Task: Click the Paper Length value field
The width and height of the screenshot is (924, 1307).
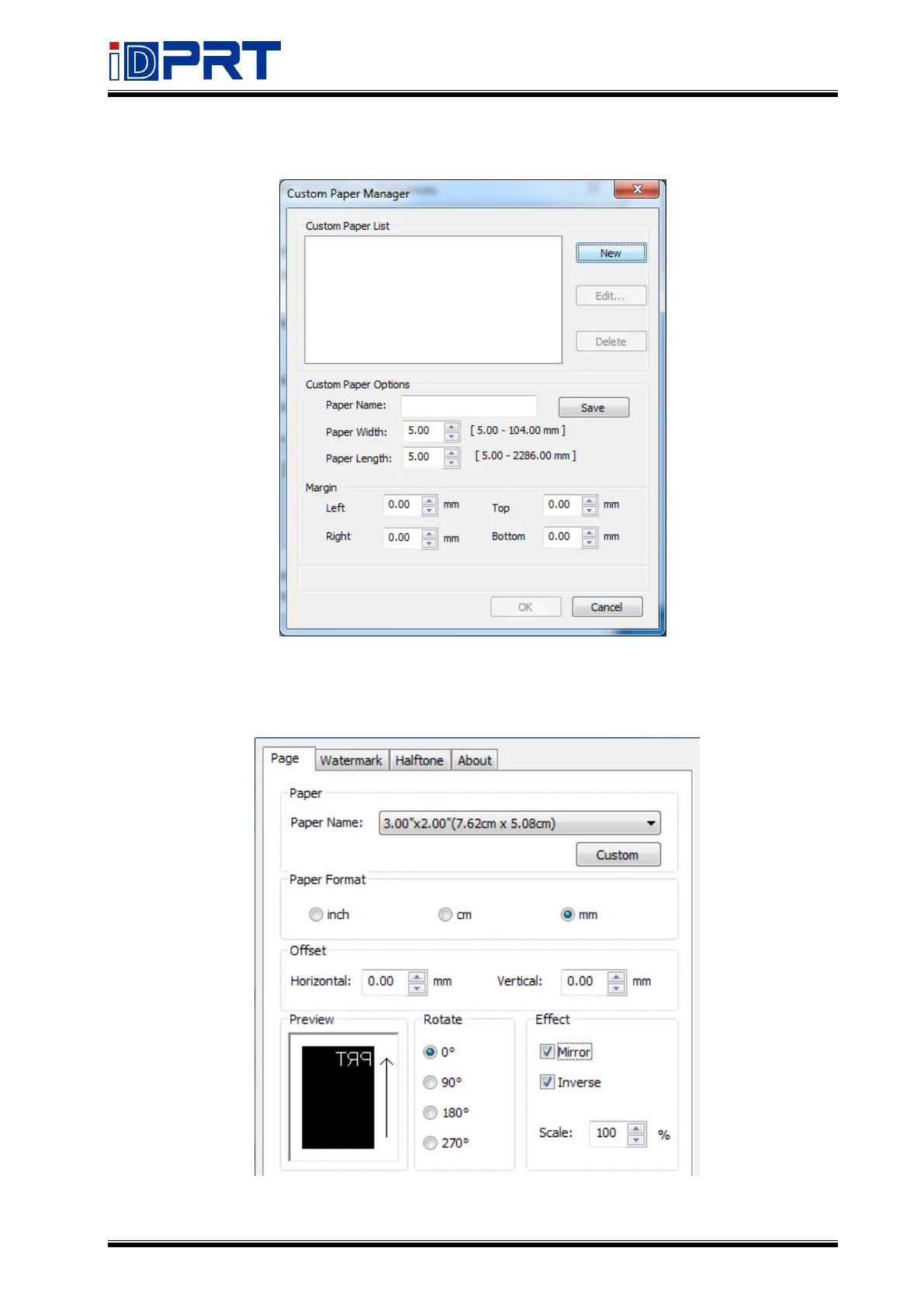Action: tap(423, 457)
